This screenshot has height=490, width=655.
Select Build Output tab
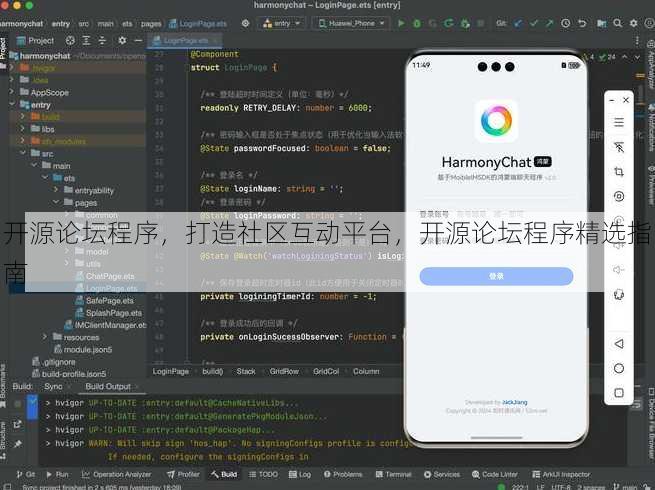pyautogui.click(x=108, y=386)
